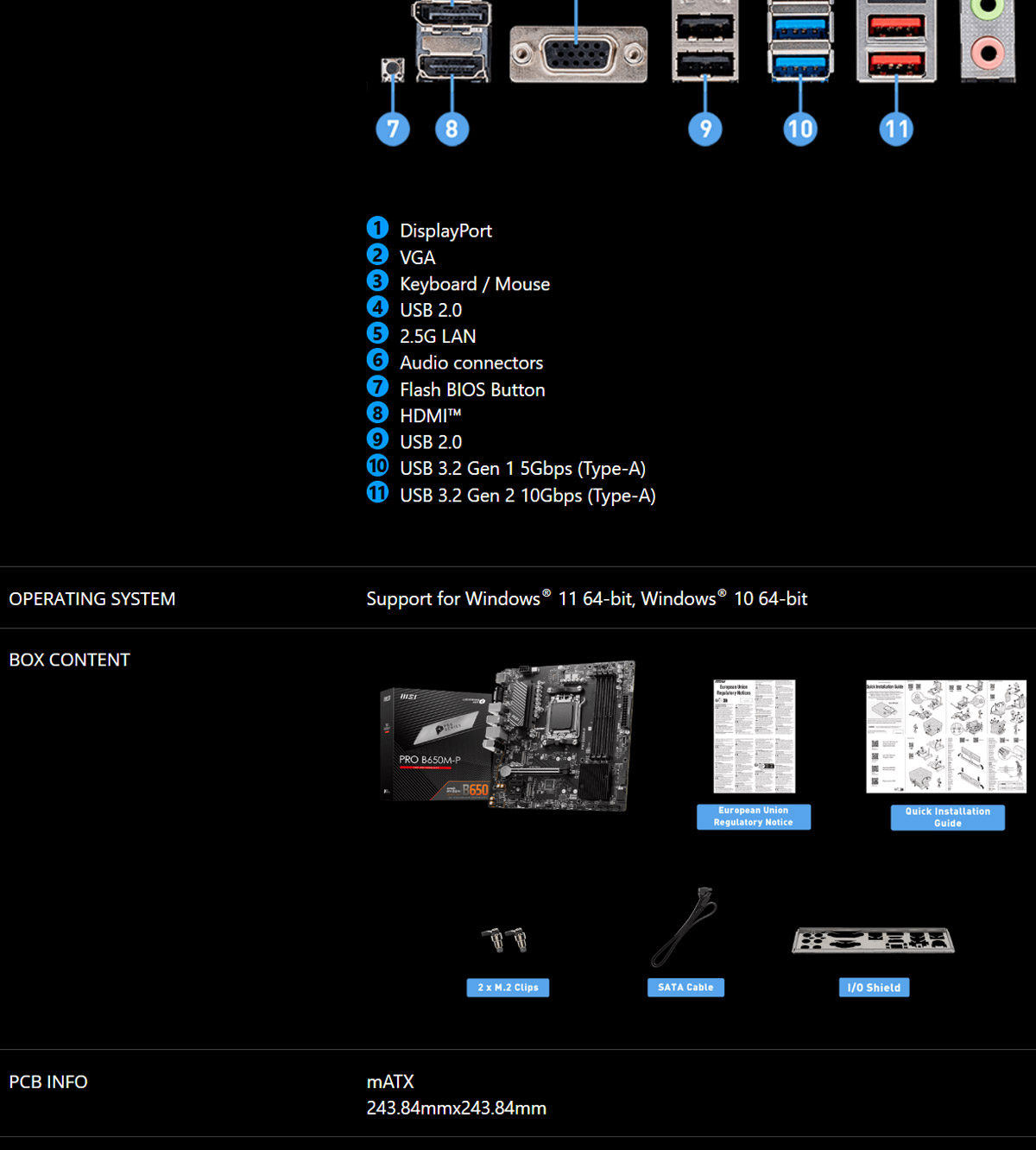
Task: Click the red USB 3.2 Gen 2 ports
Action: [896, 41]
